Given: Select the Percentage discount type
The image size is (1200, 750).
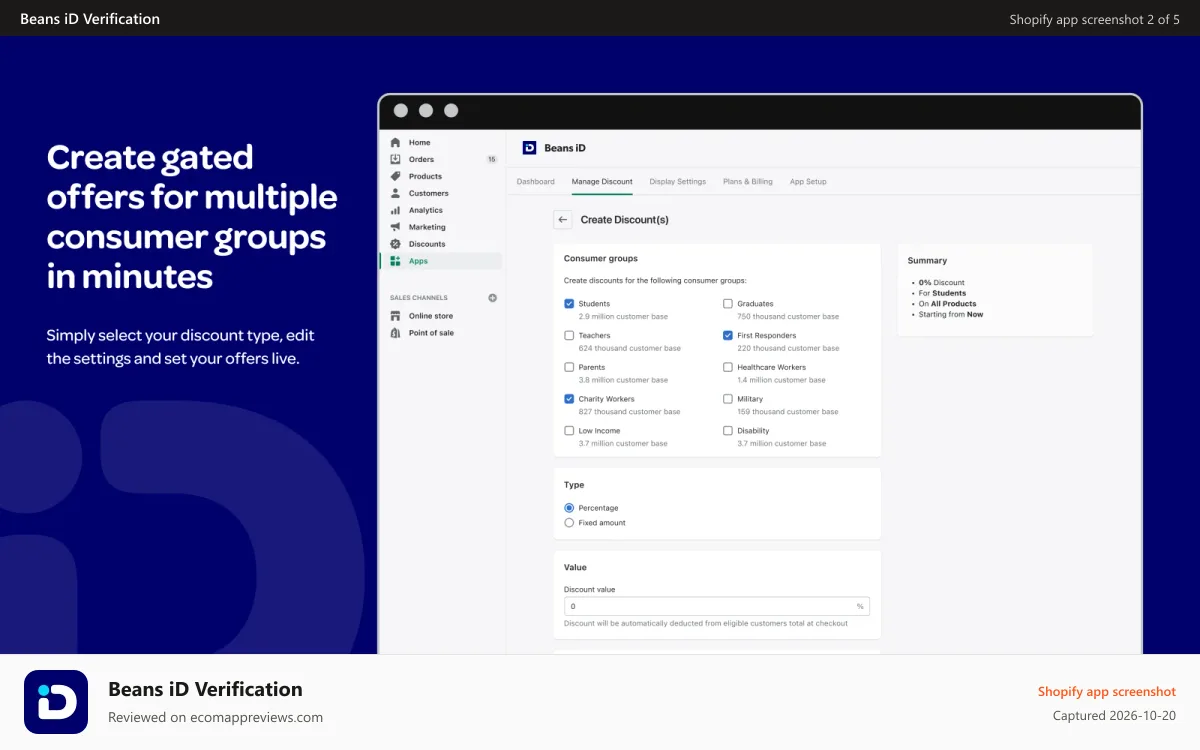Looking at the screenshot, I should tap(569, 508).
